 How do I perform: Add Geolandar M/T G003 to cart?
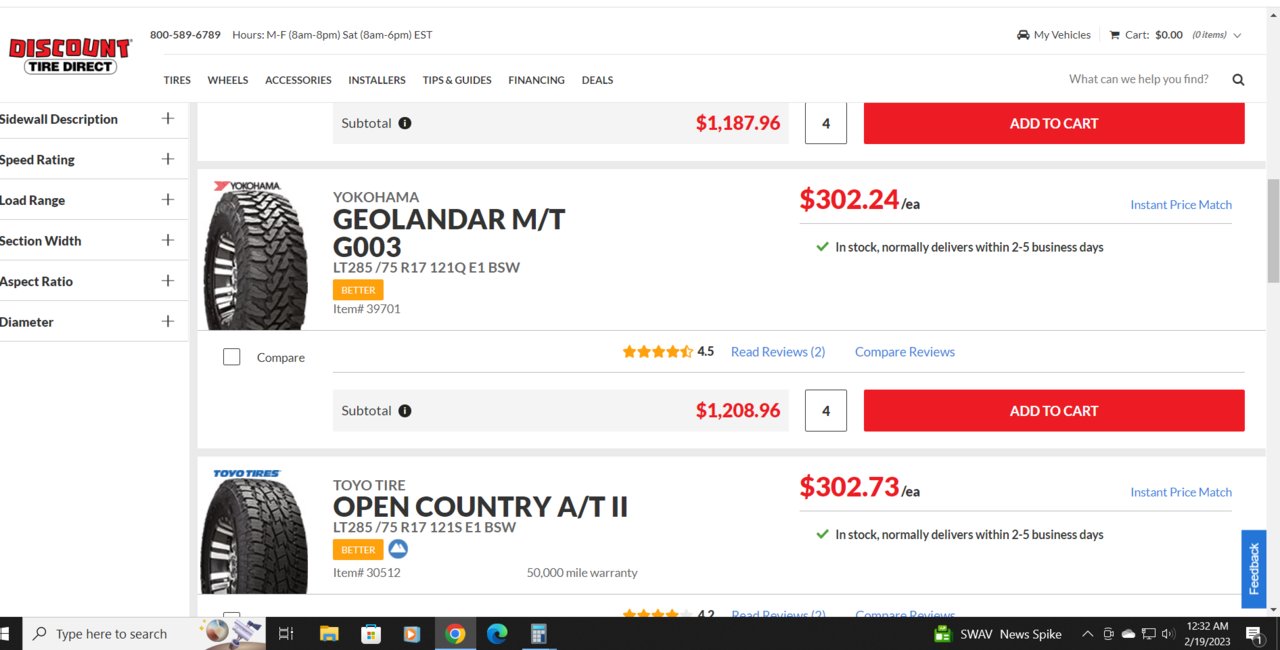(1054, 411)
